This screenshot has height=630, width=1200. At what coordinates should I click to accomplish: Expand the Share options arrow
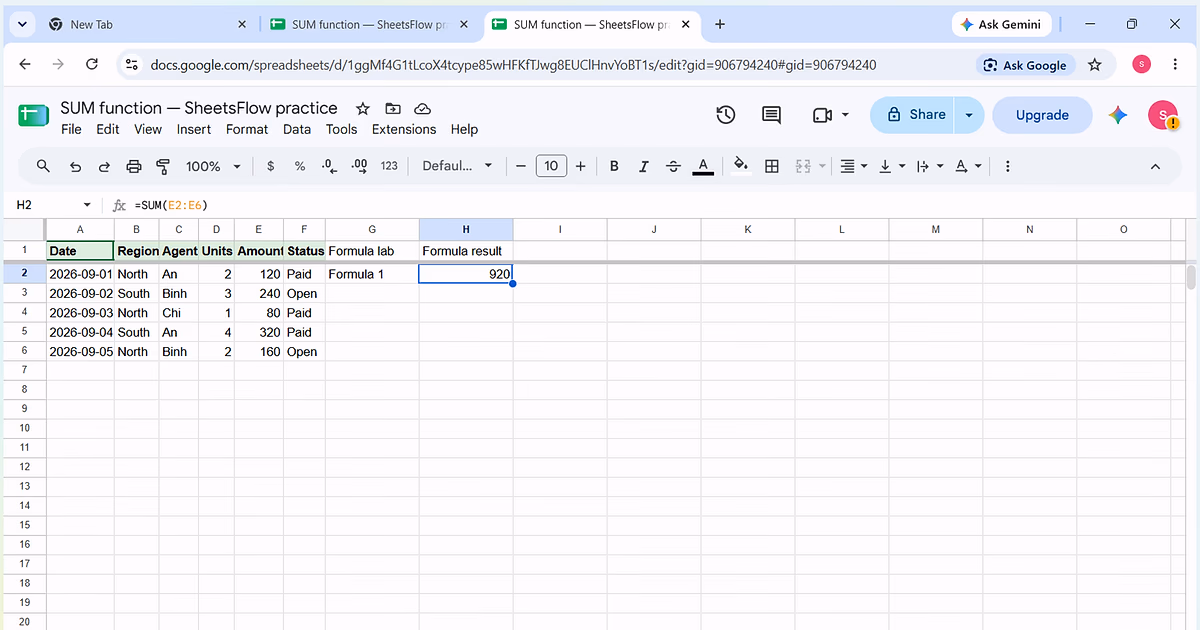[968, 115]
